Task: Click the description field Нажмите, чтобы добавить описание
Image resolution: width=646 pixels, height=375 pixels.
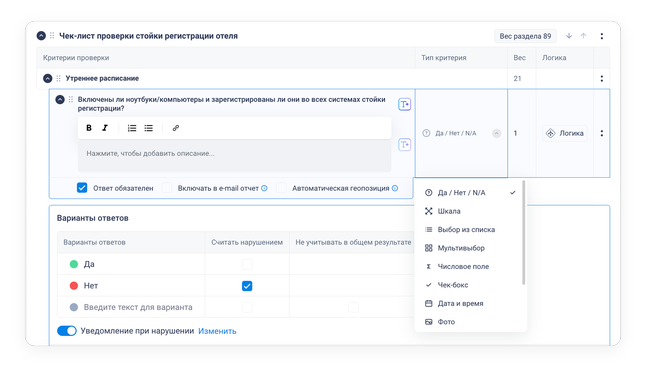Action: 234,155
